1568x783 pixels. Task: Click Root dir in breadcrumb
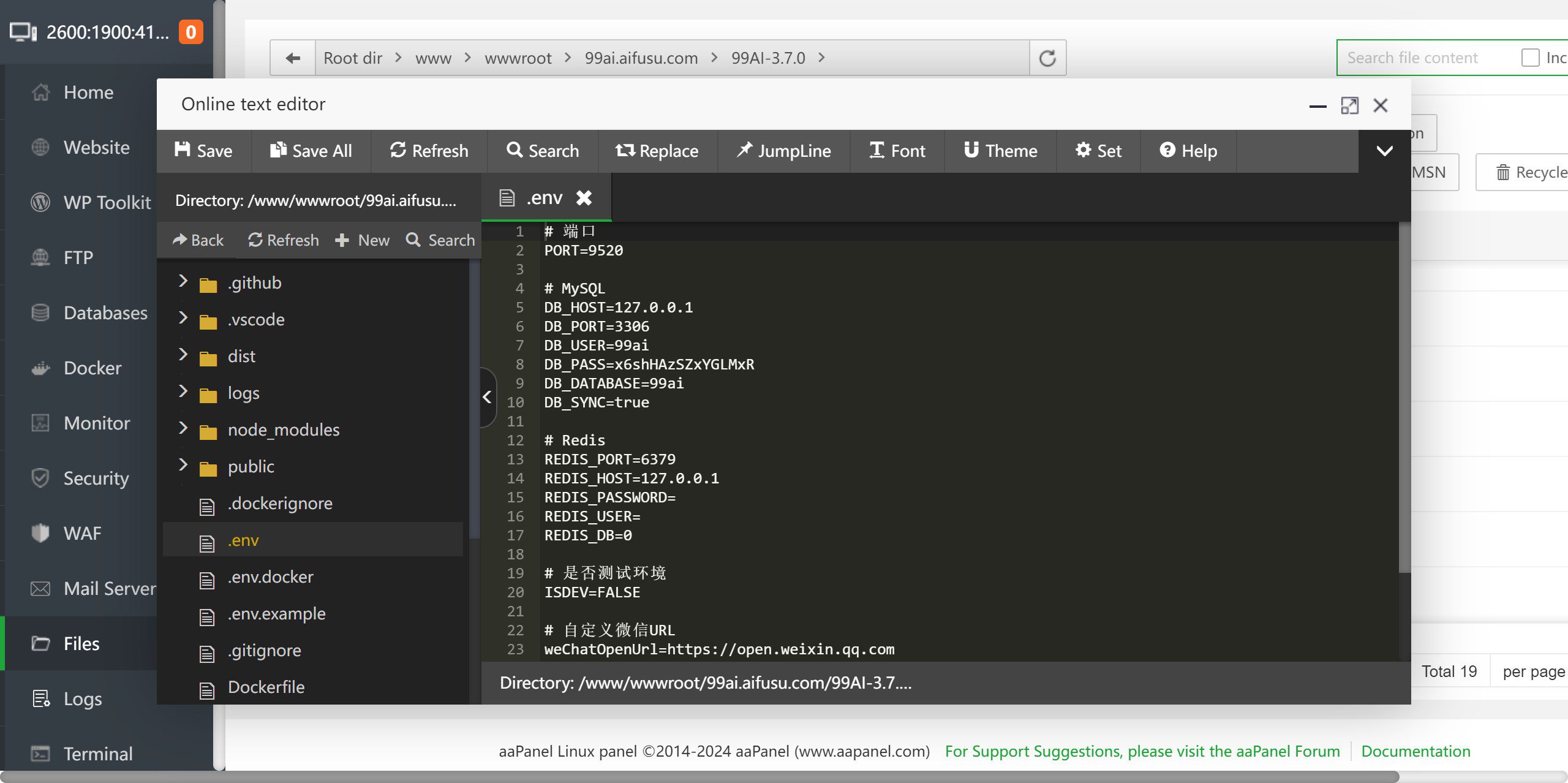[353, 58]
